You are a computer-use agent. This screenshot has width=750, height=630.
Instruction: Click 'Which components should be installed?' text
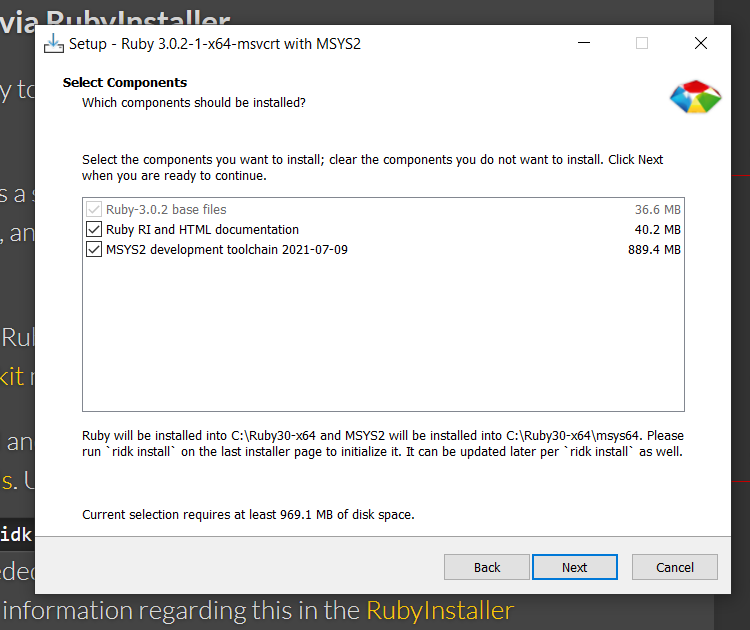tap(194, 103)
